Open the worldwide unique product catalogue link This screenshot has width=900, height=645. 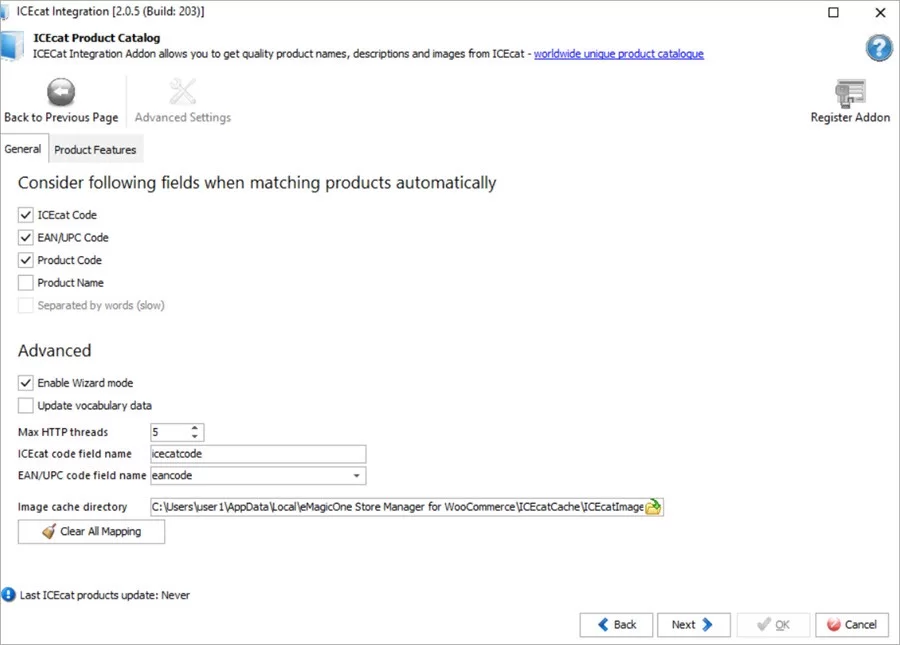point(618,55)
